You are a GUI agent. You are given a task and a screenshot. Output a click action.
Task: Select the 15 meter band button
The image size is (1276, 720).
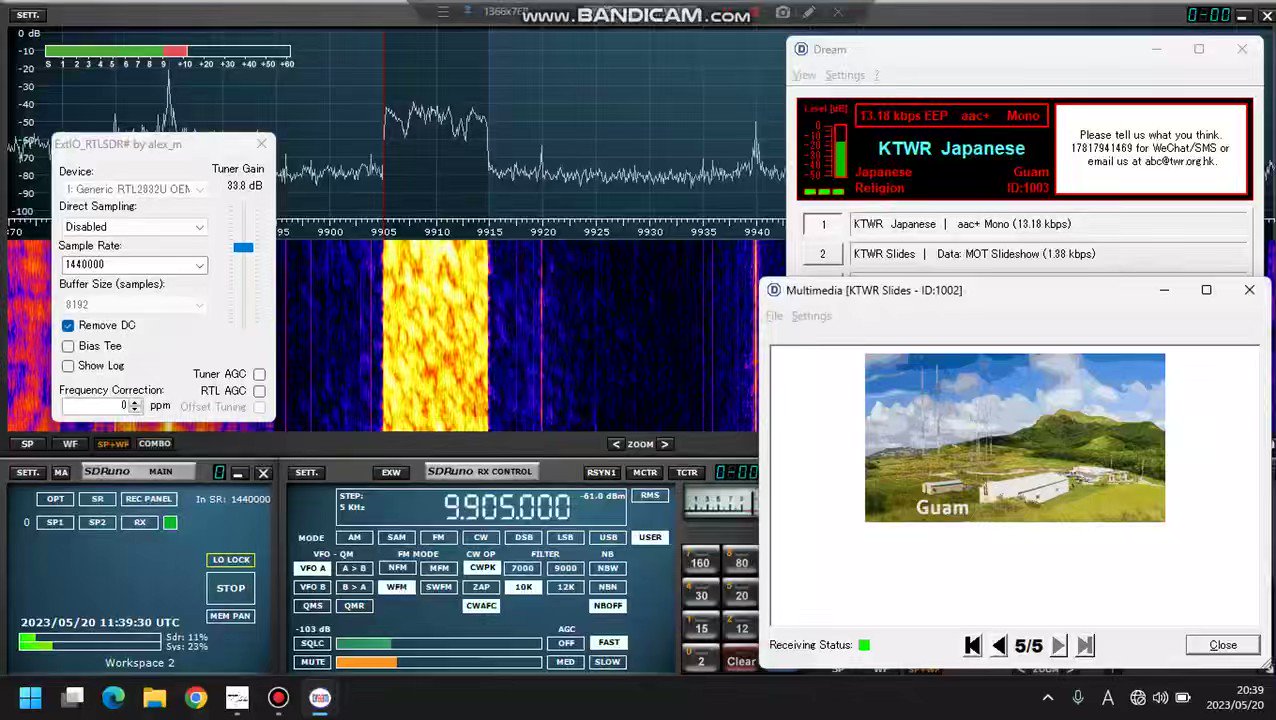pyautogui.click(x=700, y=629)
